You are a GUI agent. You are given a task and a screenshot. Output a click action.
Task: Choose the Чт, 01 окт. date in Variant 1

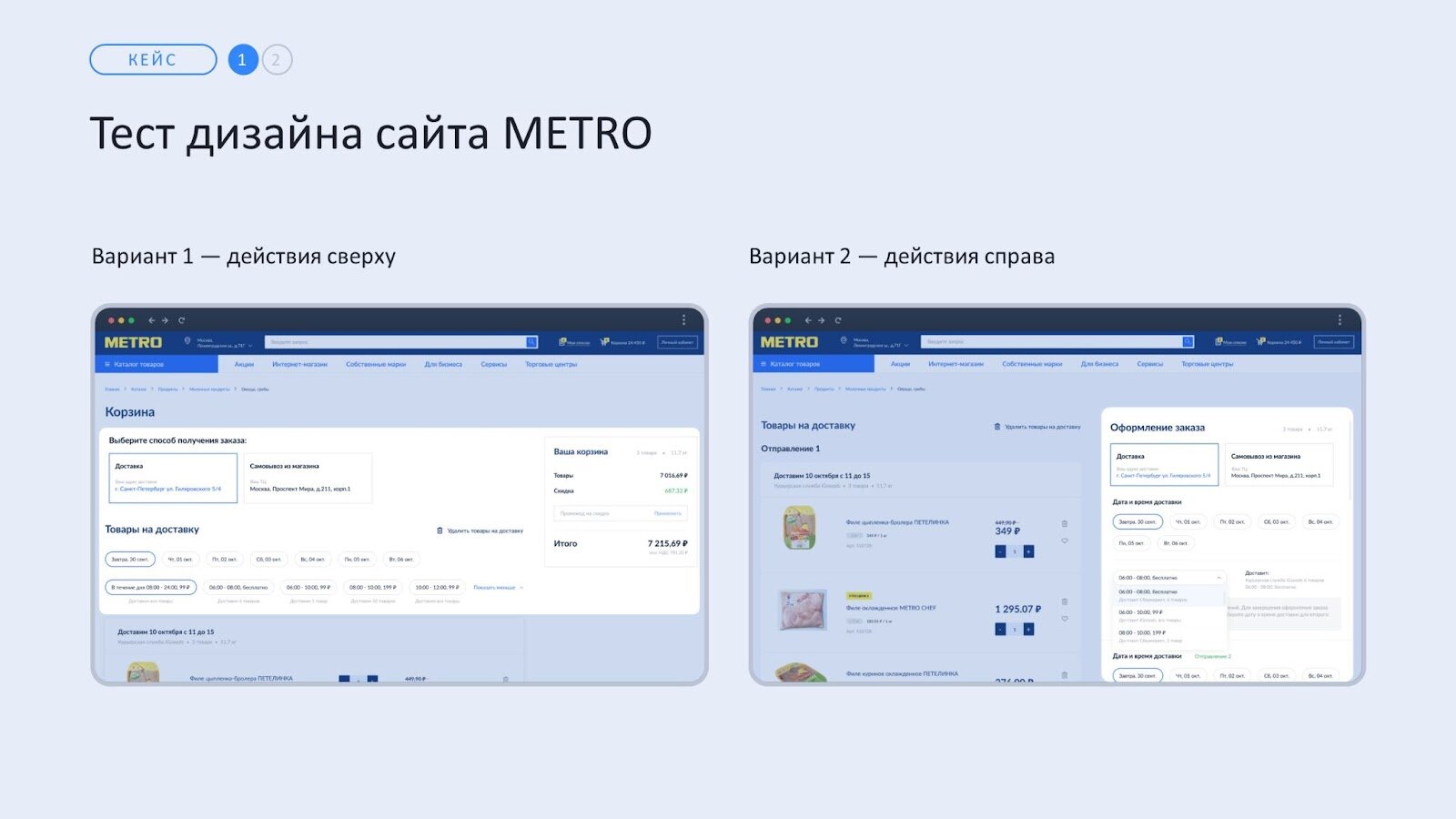point(180,559)
